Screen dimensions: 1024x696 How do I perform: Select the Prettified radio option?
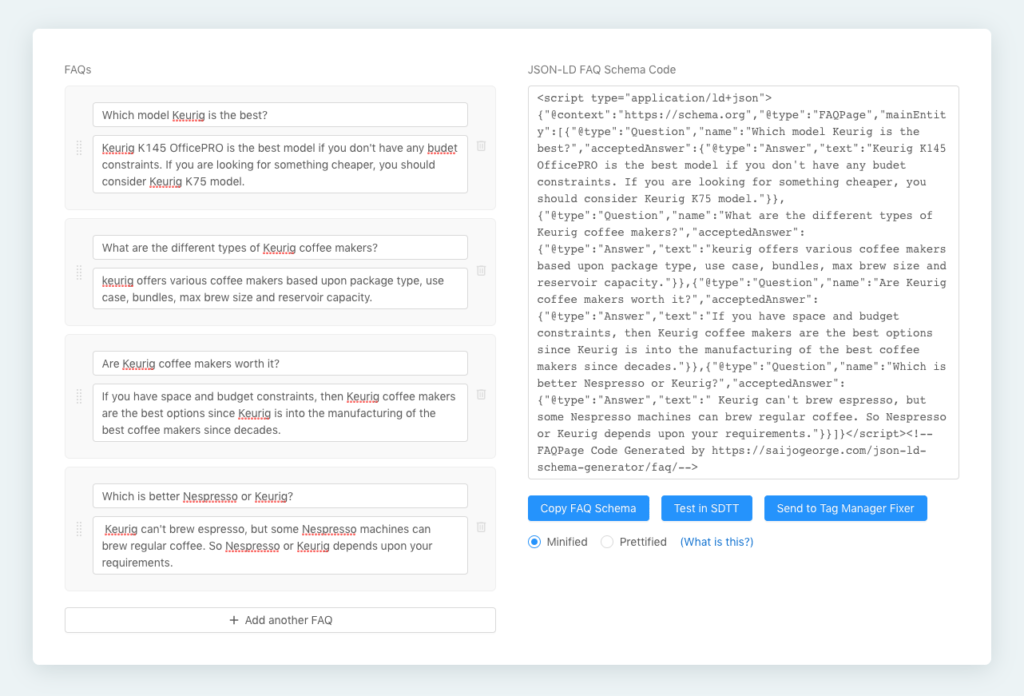(x=607, y=542)
